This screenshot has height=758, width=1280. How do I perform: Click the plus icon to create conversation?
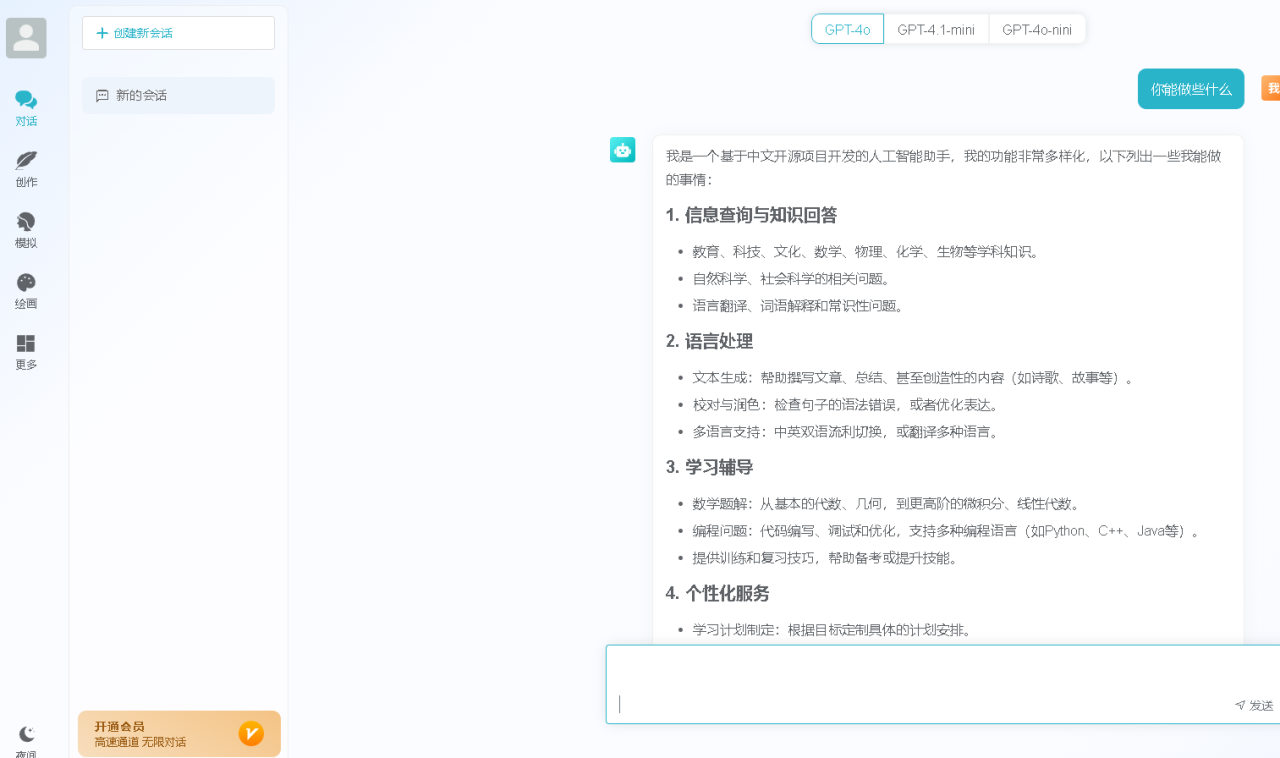[102, 33]
